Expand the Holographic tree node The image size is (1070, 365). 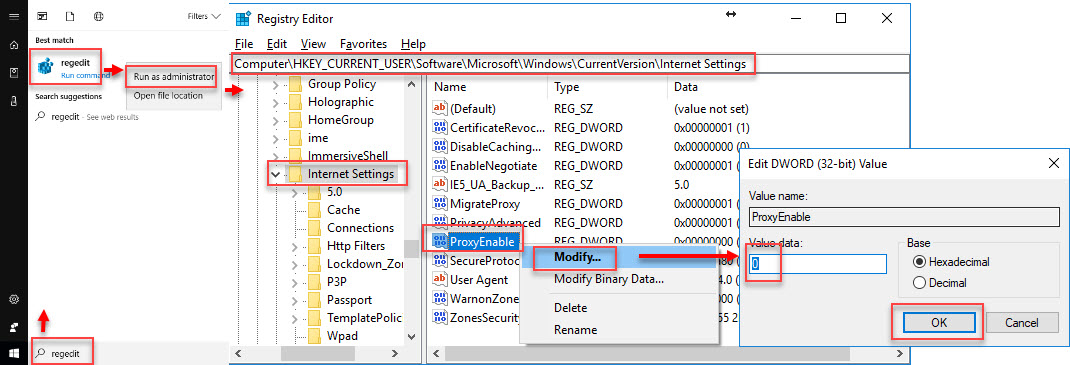click(275, 102)
